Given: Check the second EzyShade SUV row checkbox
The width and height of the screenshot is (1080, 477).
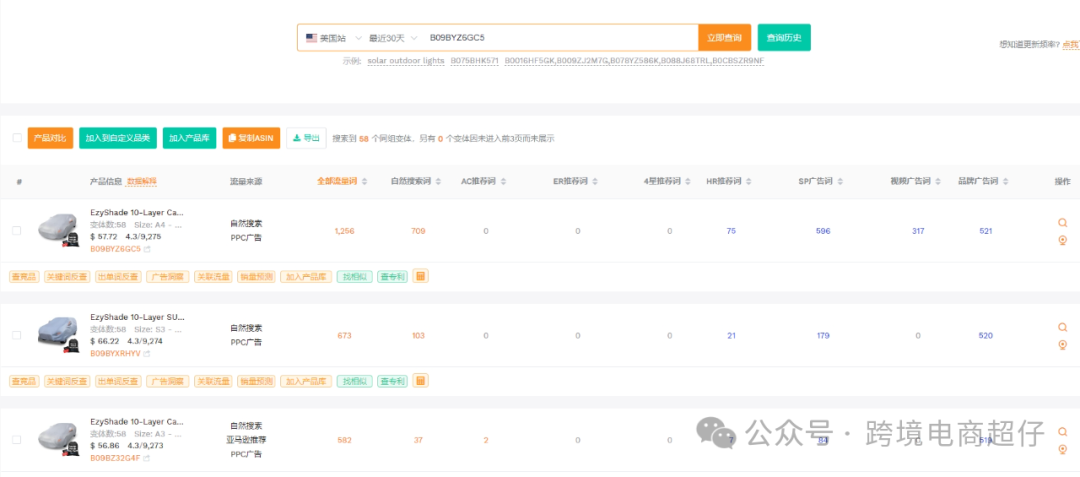Looking at the screenshot, I should (x=16, y=335).
